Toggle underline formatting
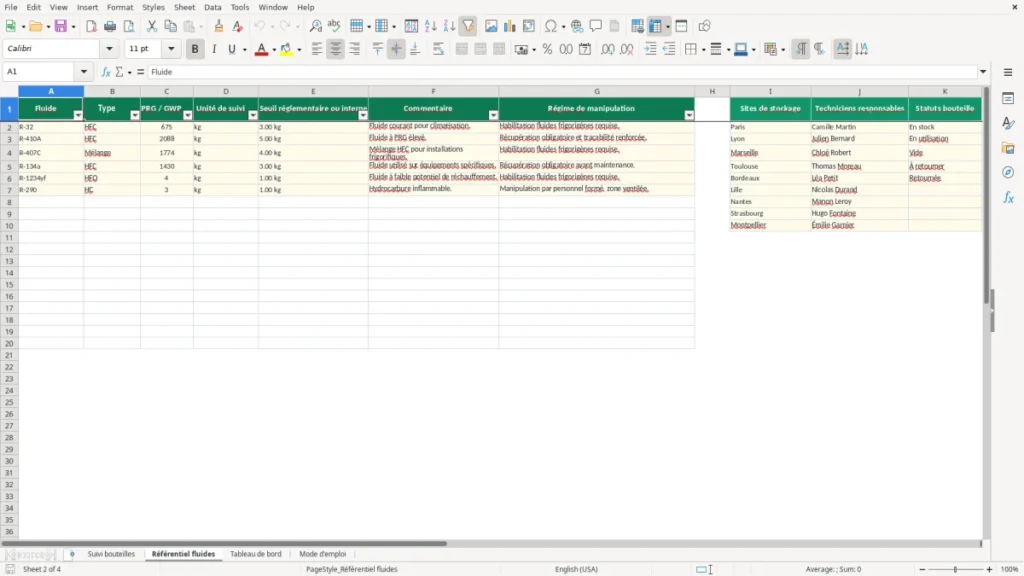 click(232, 49)
